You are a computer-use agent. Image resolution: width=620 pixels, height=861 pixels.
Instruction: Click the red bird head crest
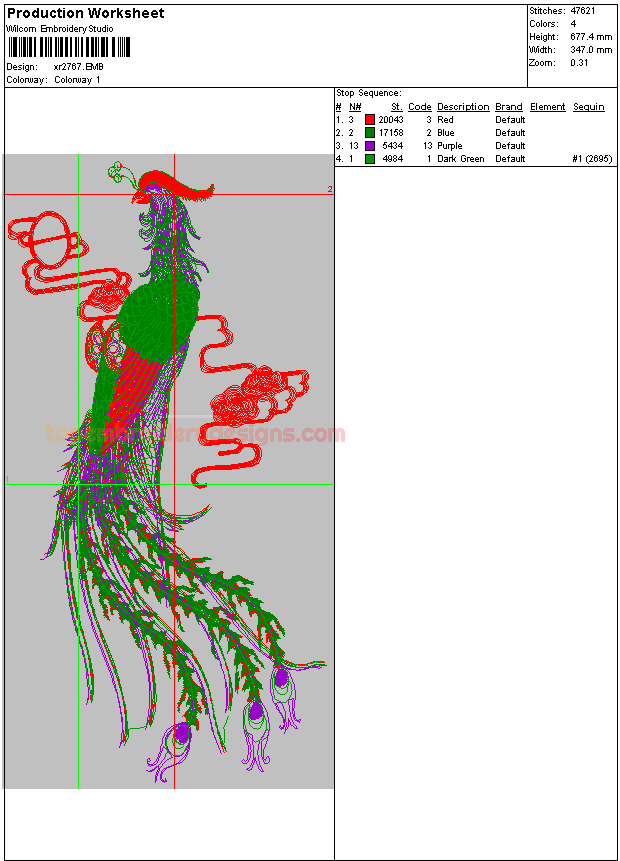pyautogui.click(x=170, y=183)
